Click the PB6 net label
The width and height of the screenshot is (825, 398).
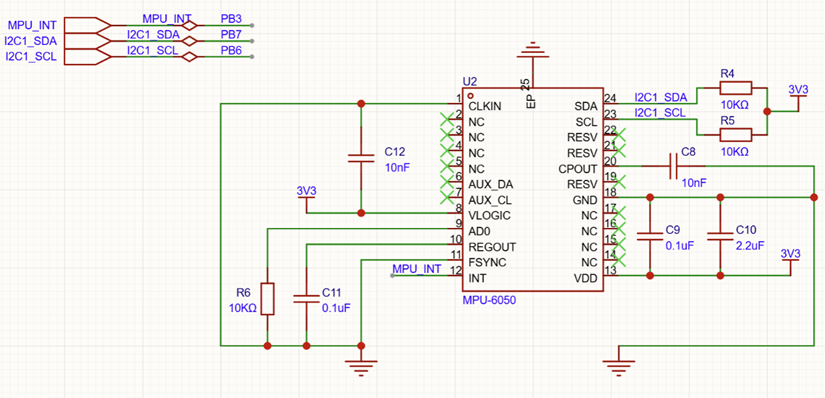231,51
